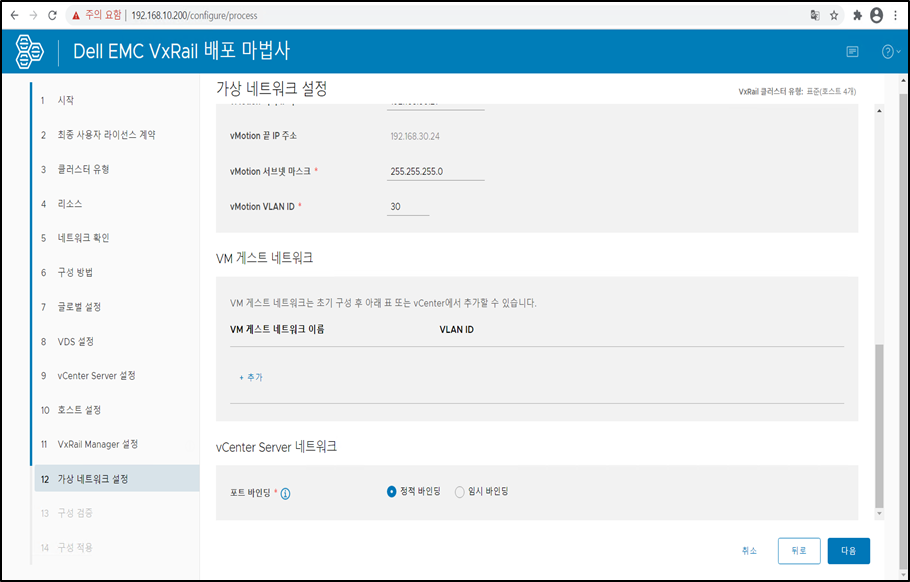The image size is (910, 582).
Task: Click the Dell EMC VxRail 배포 마법사 title
Action: coord(182,51)
